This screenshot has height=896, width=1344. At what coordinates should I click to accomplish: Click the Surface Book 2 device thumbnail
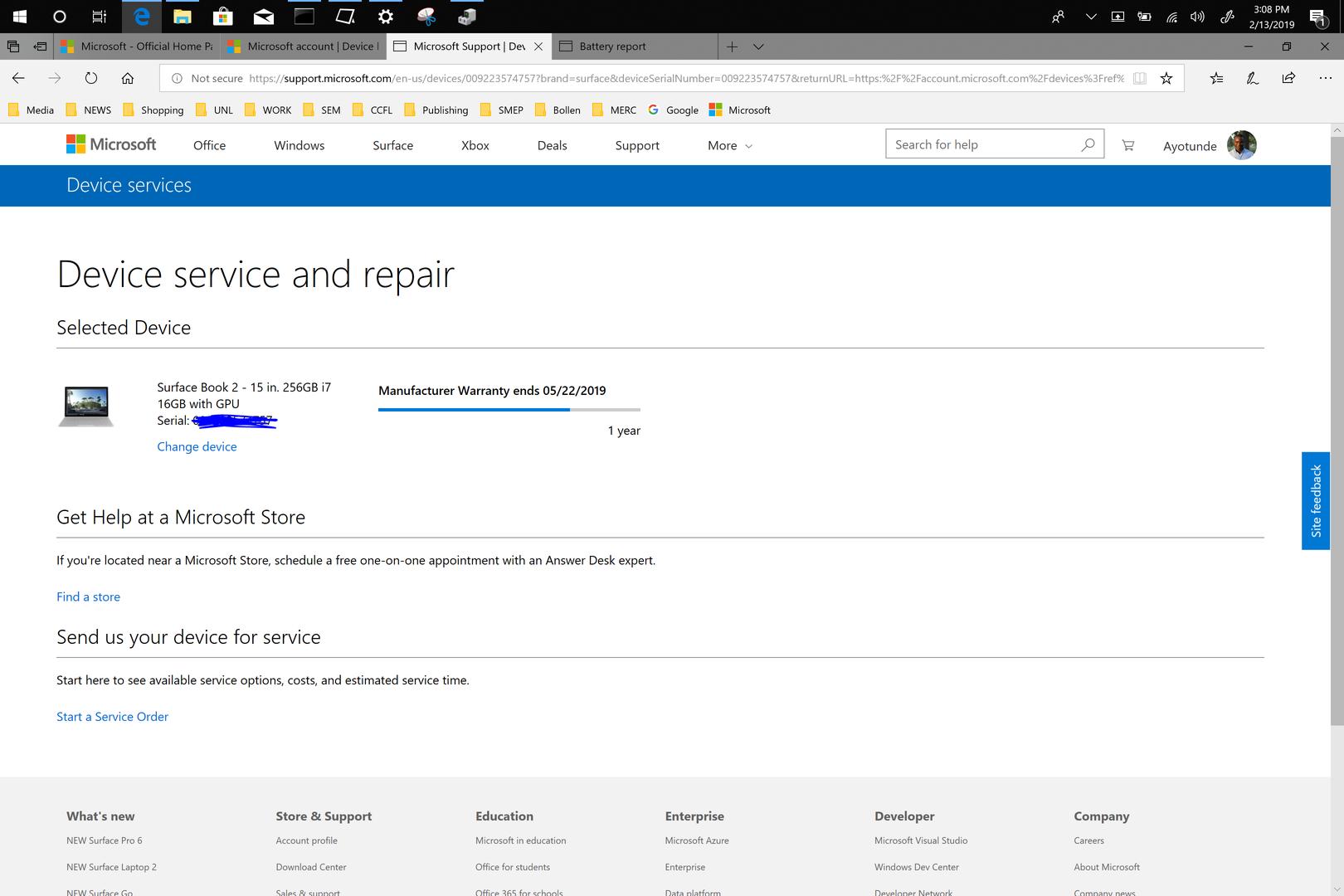pos(85,406)
